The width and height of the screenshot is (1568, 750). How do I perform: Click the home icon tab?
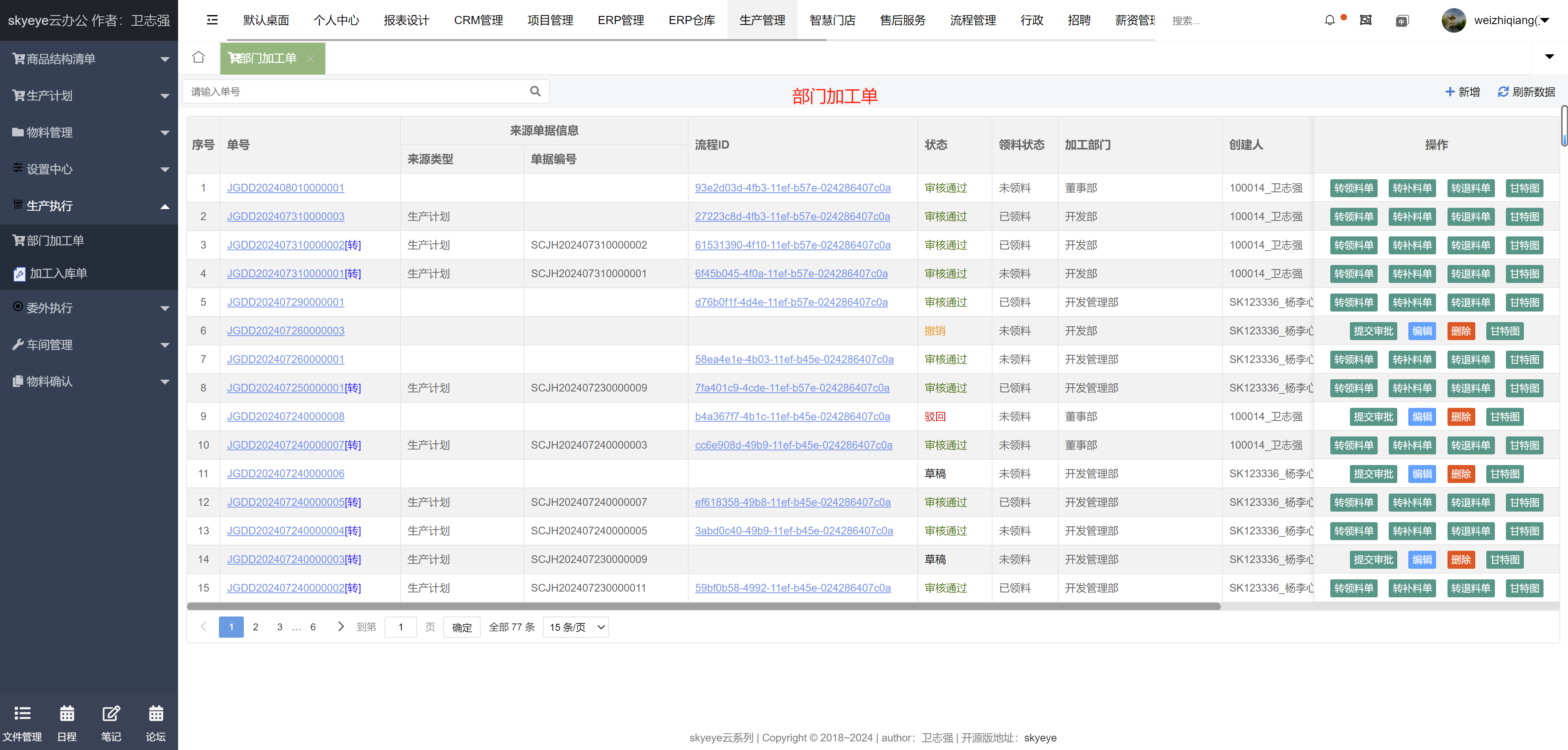tap(198, 57)
